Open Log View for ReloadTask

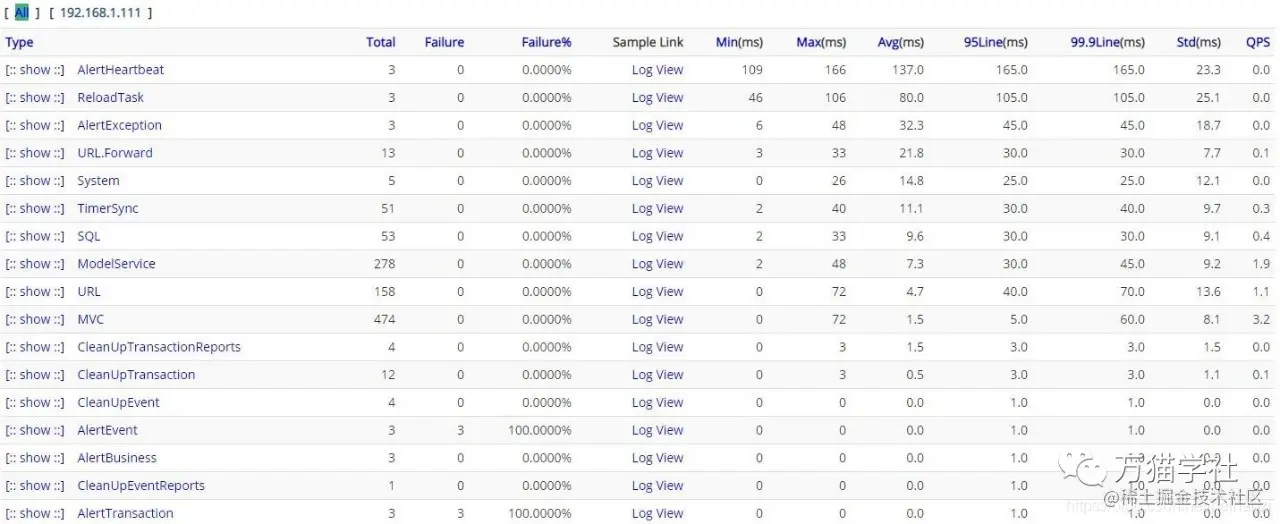[657, 98]
